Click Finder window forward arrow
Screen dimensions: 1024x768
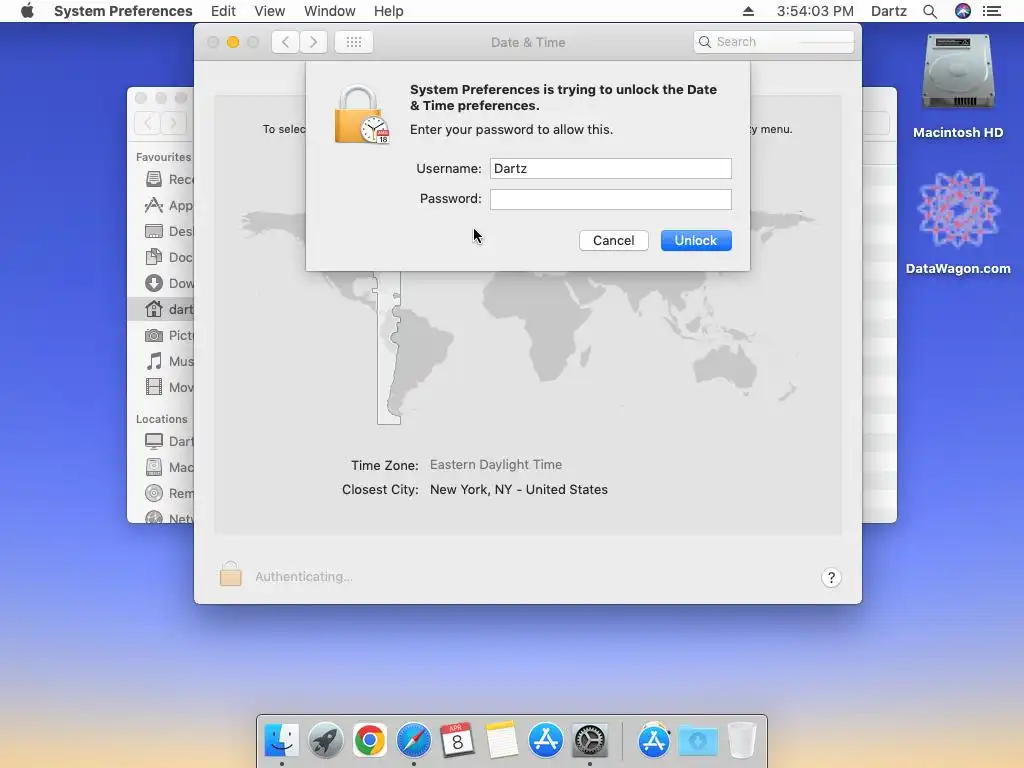(x=173, y=123)
